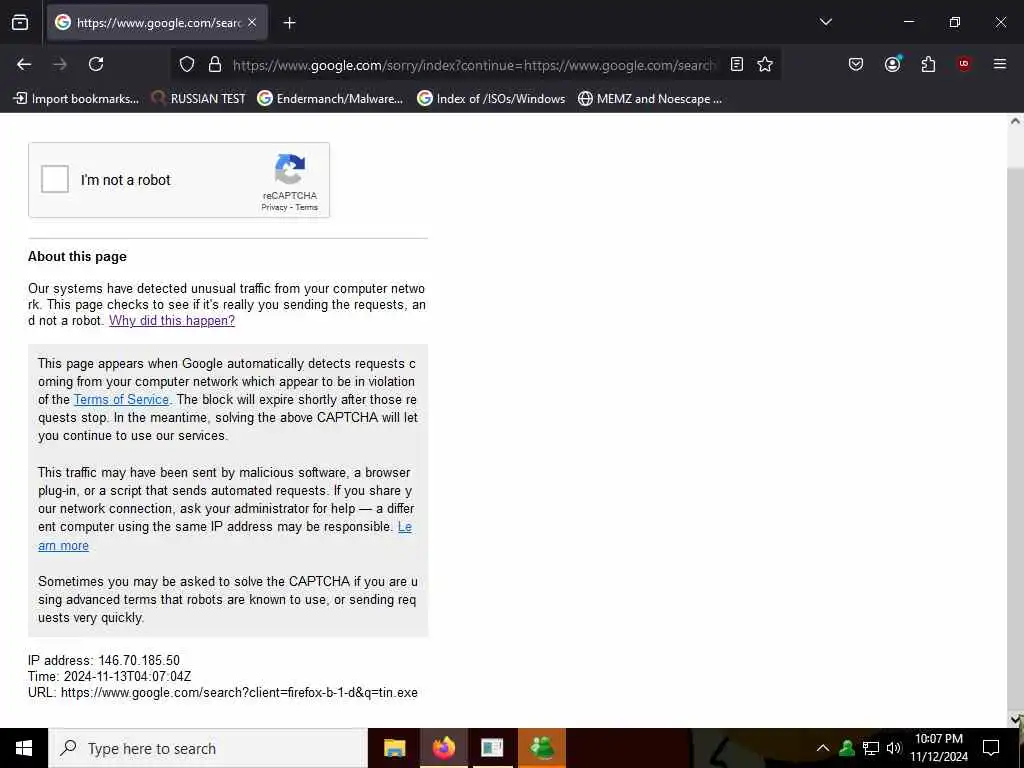Open Terms of Service link
The height and width of the screenshot is (768, 1024).
pyautogui.click(x=121, y=400)
